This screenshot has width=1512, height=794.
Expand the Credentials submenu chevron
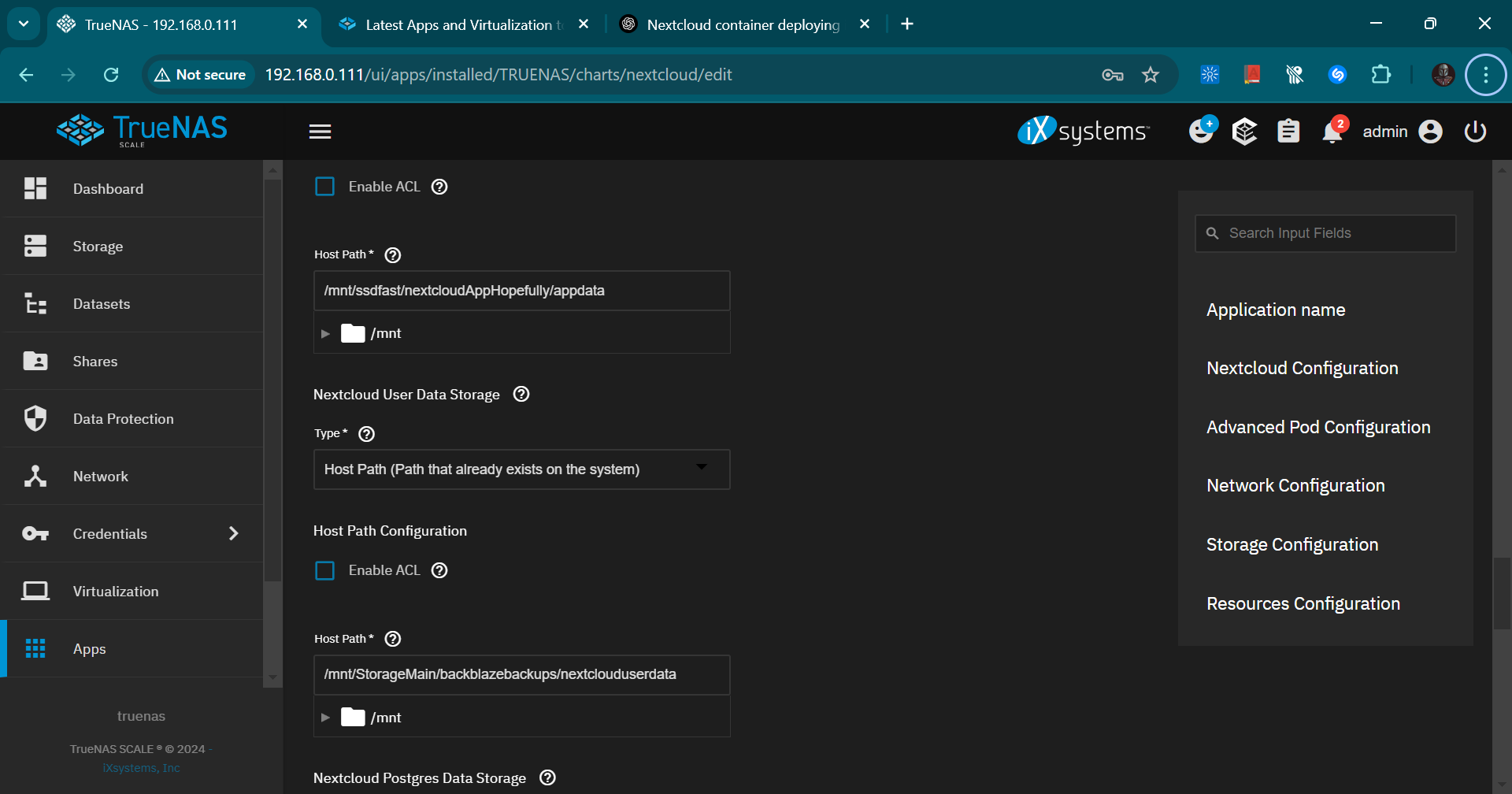[233, 534]
